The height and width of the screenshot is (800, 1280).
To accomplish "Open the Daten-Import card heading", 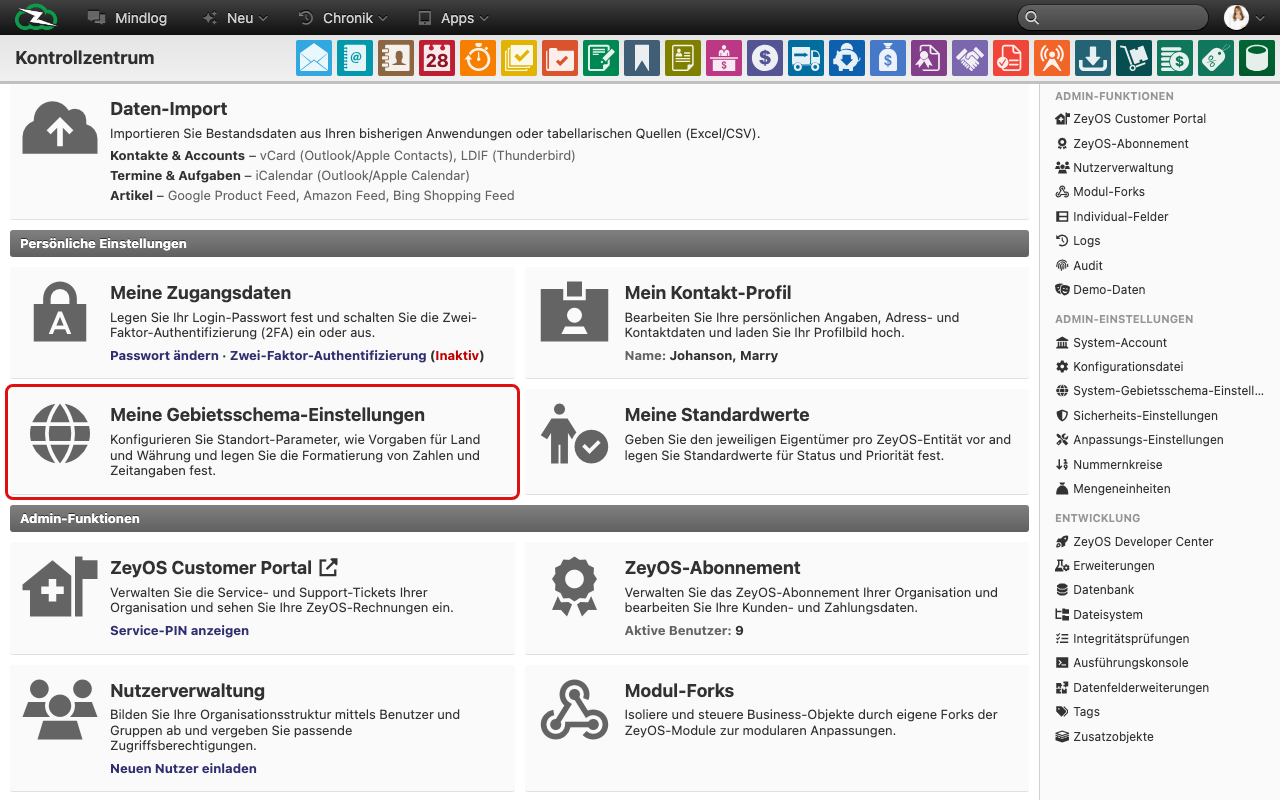I will click(x=169, y=109).
